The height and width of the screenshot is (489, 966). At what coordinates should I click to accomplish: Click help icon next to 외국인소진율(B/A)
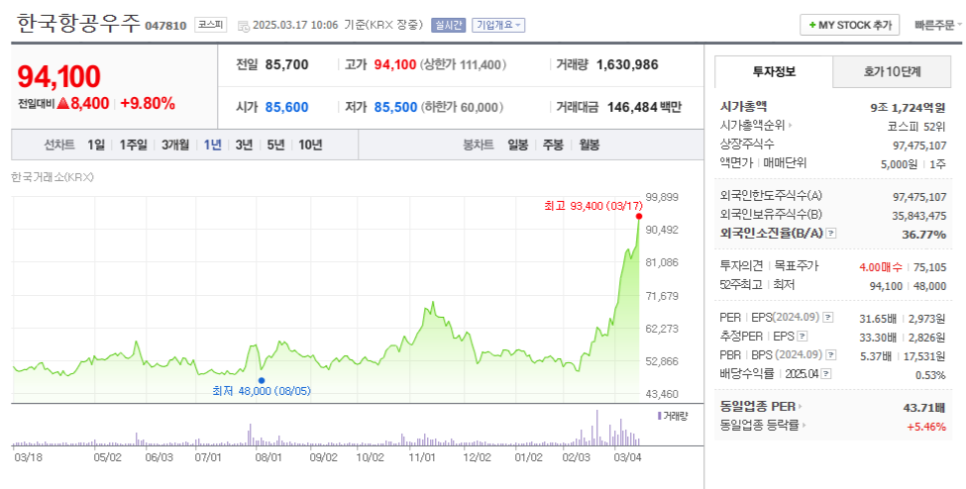point(831,234)
